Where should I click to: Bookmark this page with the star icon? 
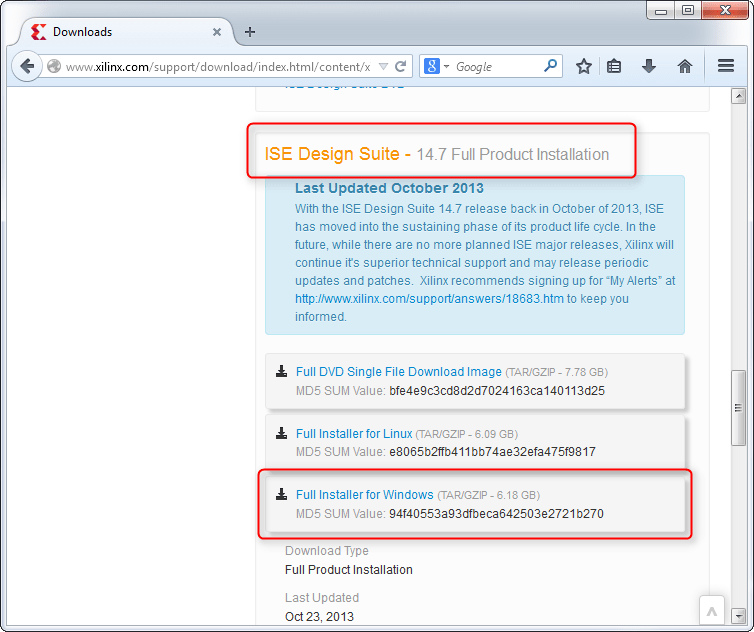pyautogui.click(x=584, y=66)
